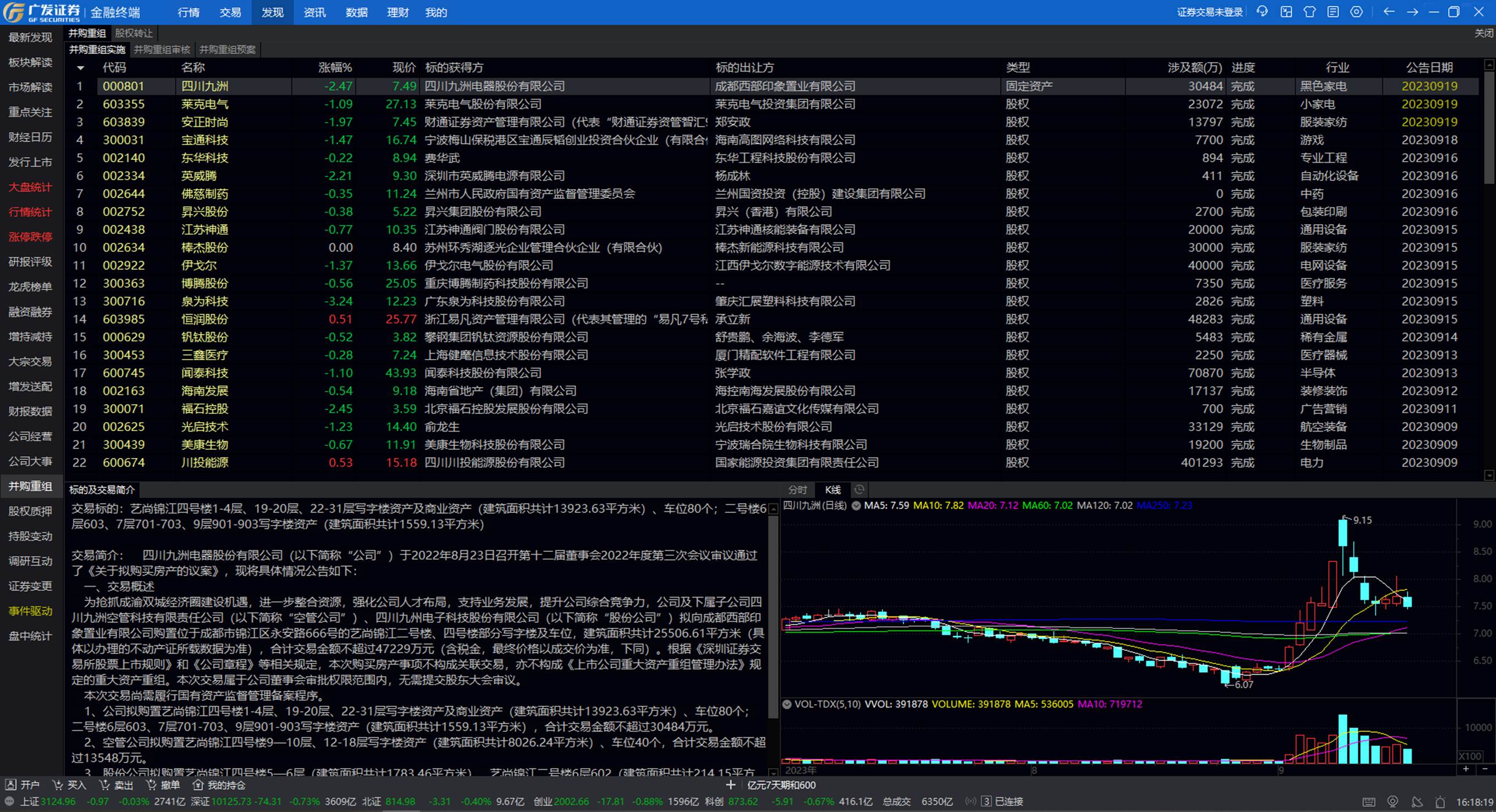Open the skin theme shirt icon
This screenshot has width=1496, height=812.
1310,12
